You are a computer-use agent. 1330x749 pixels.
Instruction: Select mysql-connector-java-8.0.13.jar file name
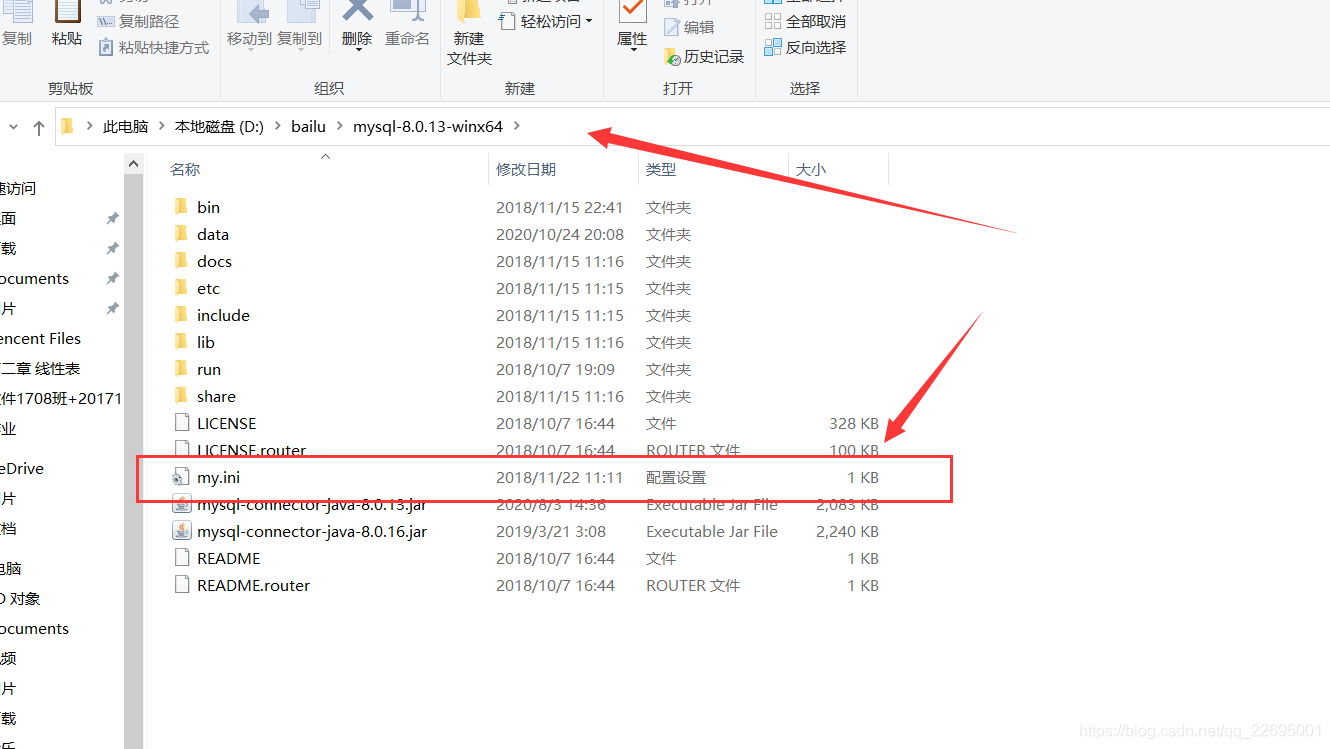point(312,504)
